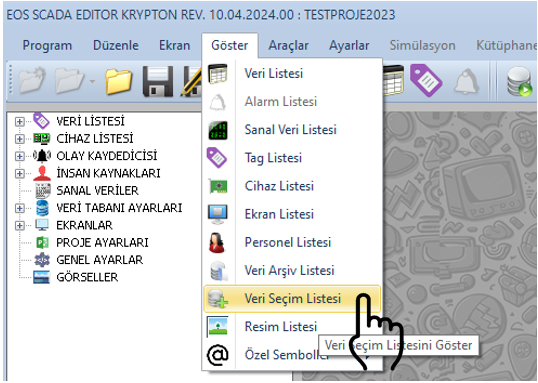Click the Özel Semboller @ icon

pyautogui.click(x=218, y=355)
